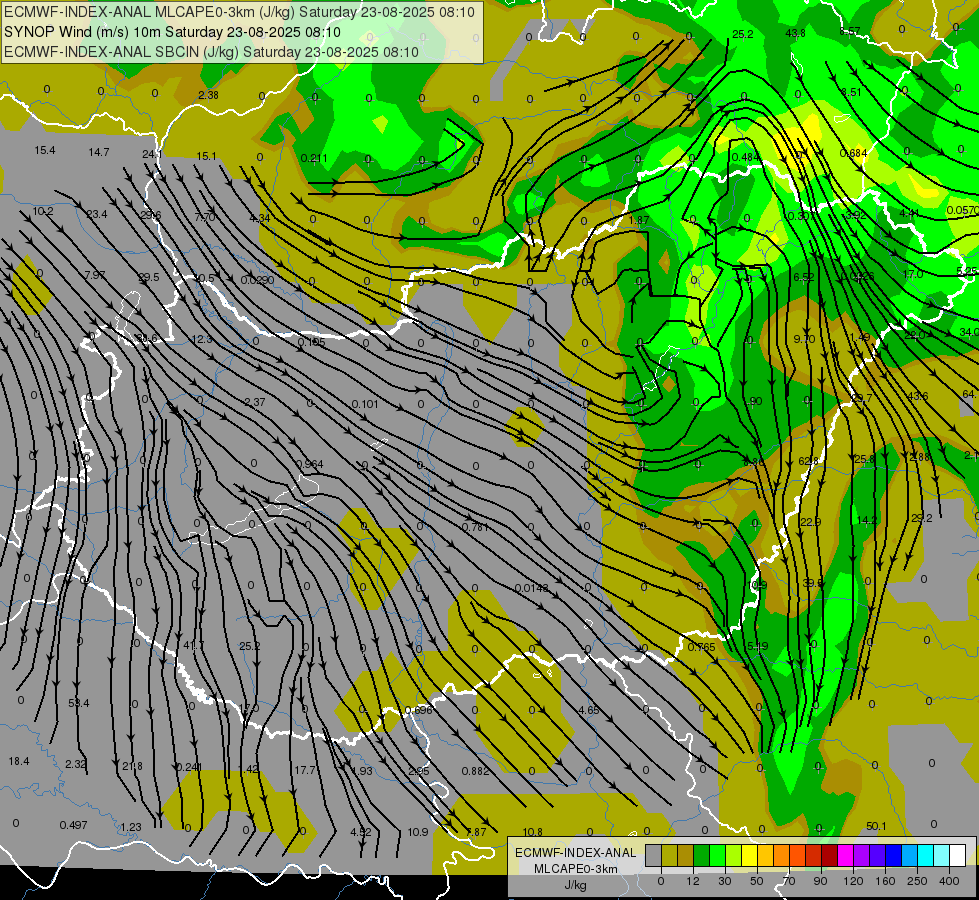
Task: Click the map value 4.65
Action: tap(589, 710)
